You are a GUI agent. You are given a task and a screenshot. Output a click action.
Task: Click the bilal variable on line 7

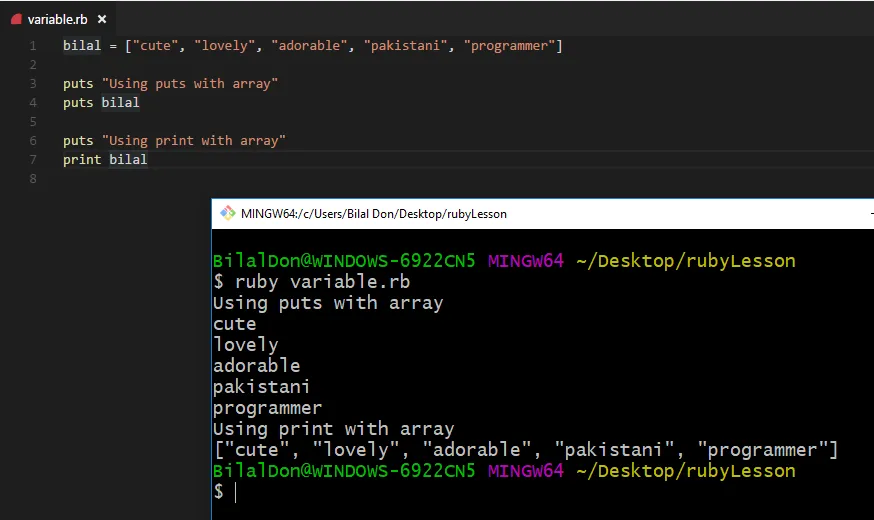(128, 159)
